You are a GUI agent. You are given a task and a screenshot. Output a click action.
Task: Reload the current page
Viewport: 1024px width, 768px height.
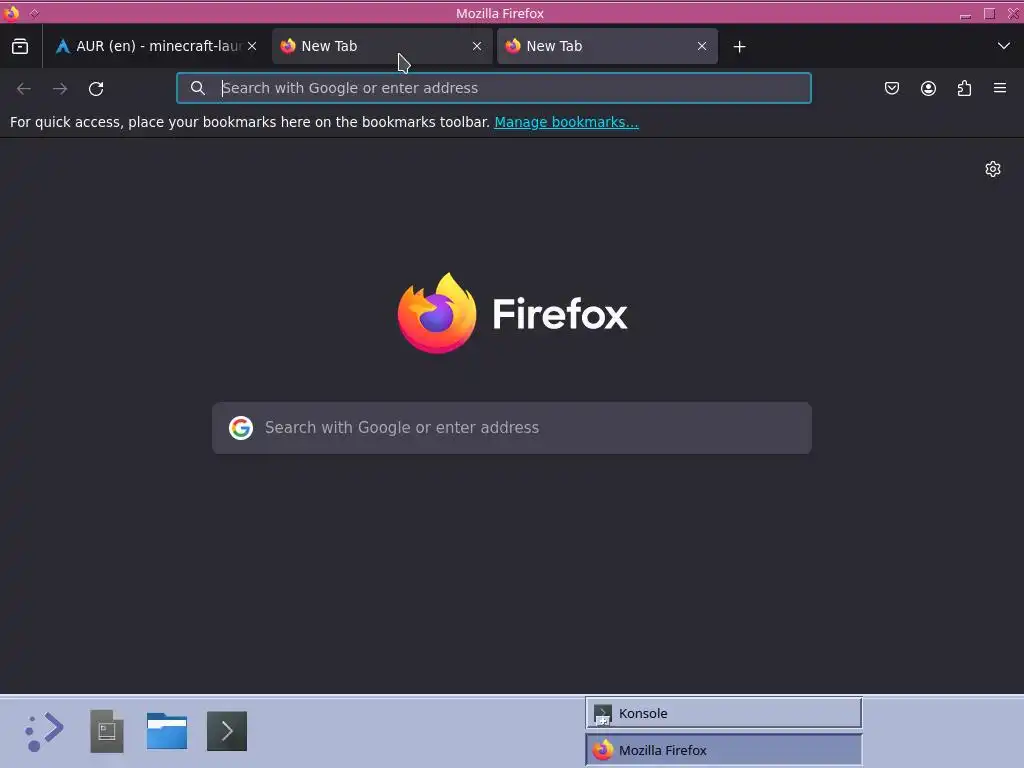96,88
